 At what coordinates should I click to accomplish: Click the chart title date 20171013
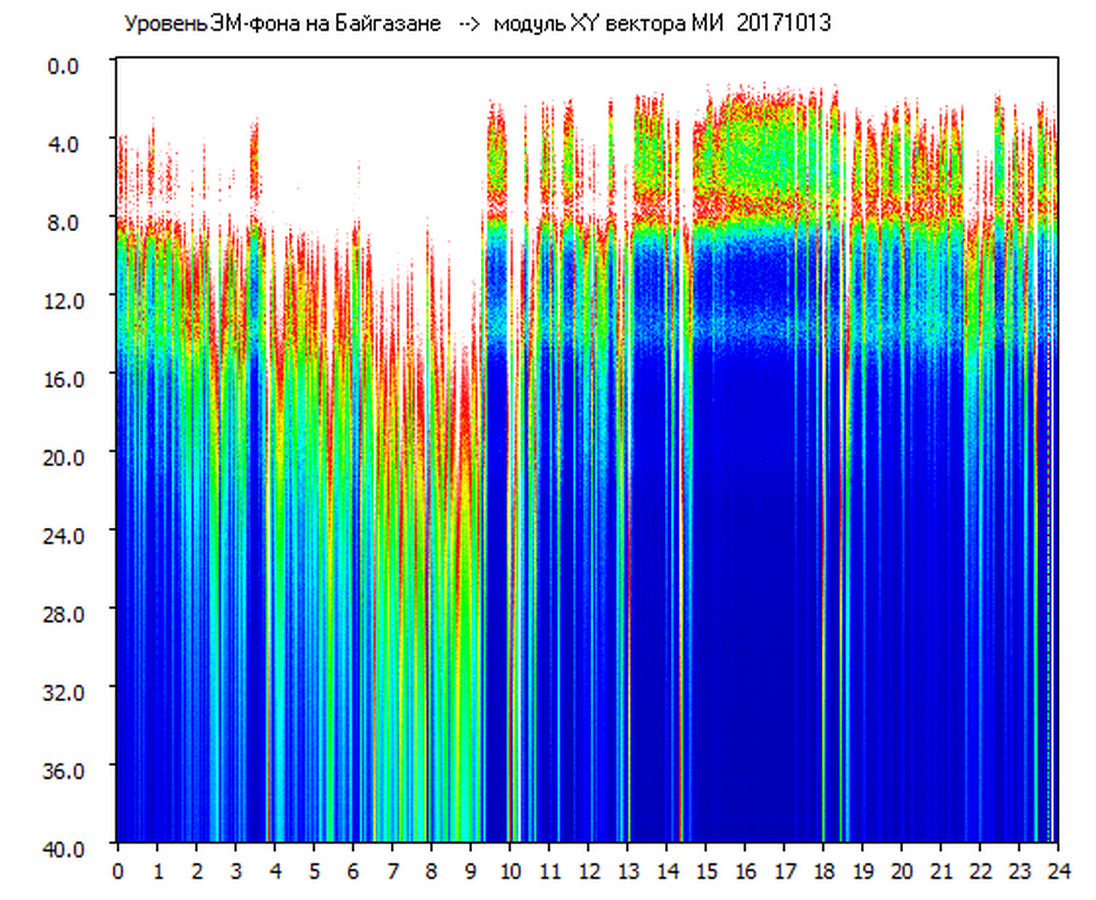point(784,24)
